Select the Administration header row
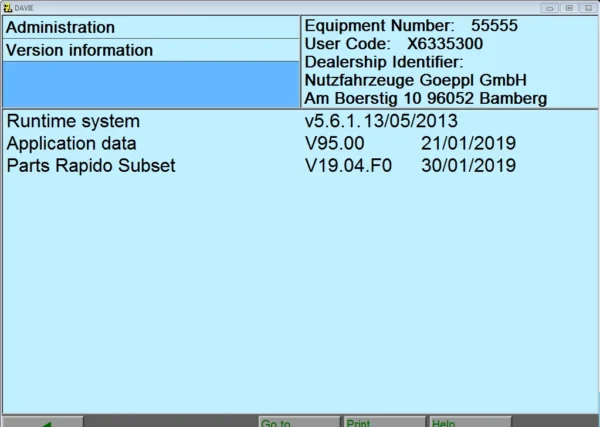 click(151, 27)
